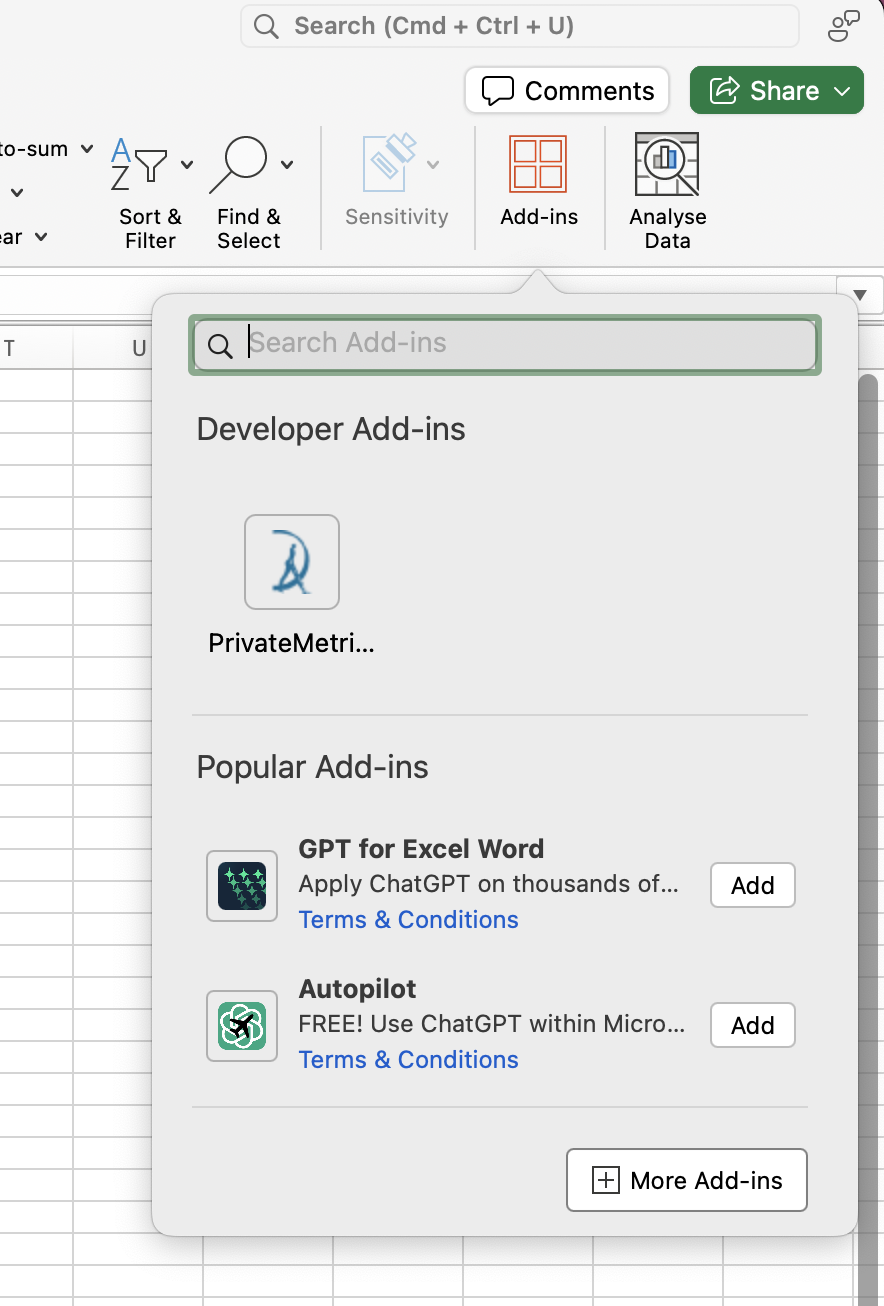The height and width of the screenshot is (1306, 884).
Task: Open the Comments pane
Action: 567,91
